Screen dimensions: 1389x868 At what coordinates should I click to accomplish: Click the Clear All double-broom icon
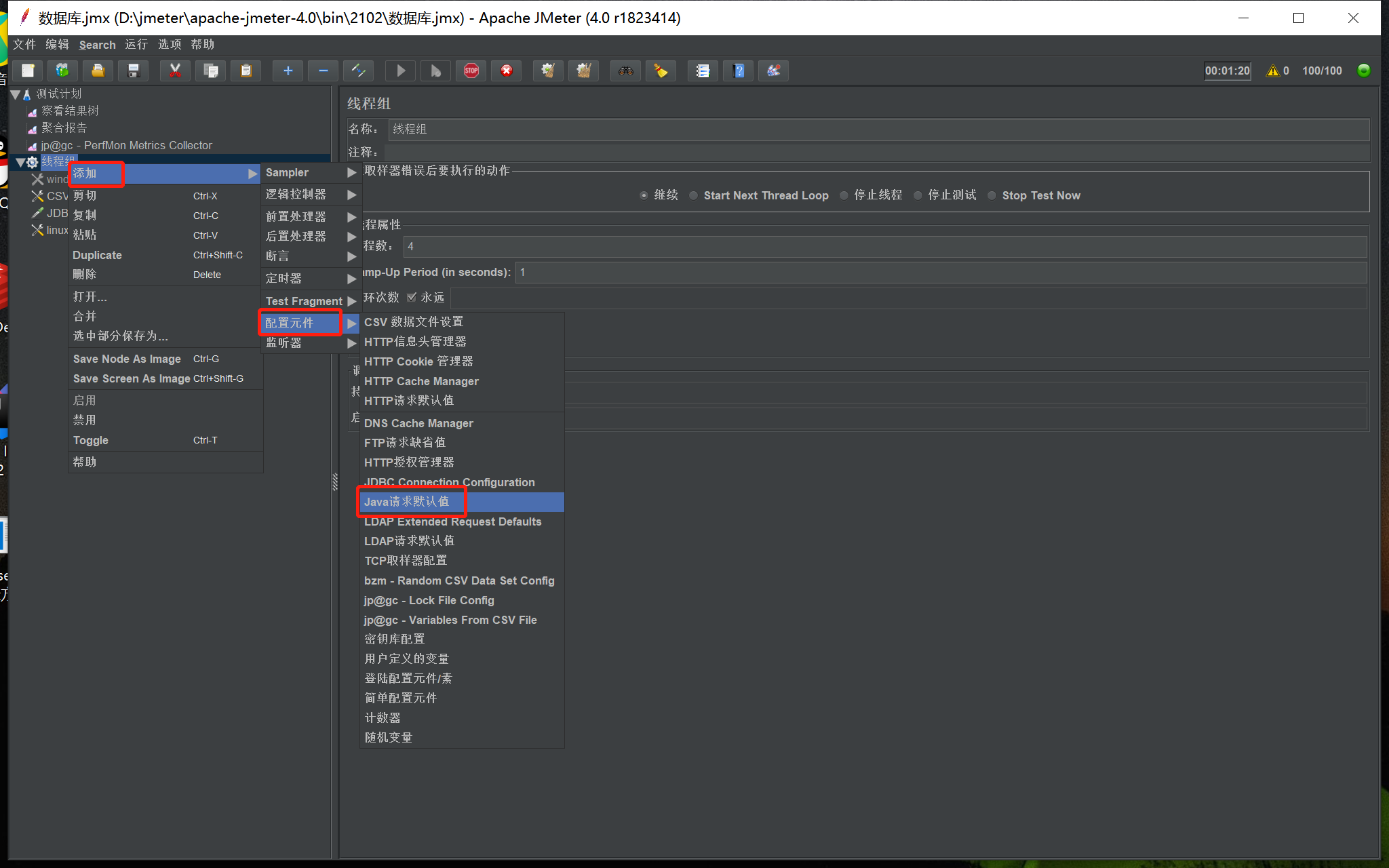pos(583,71)
